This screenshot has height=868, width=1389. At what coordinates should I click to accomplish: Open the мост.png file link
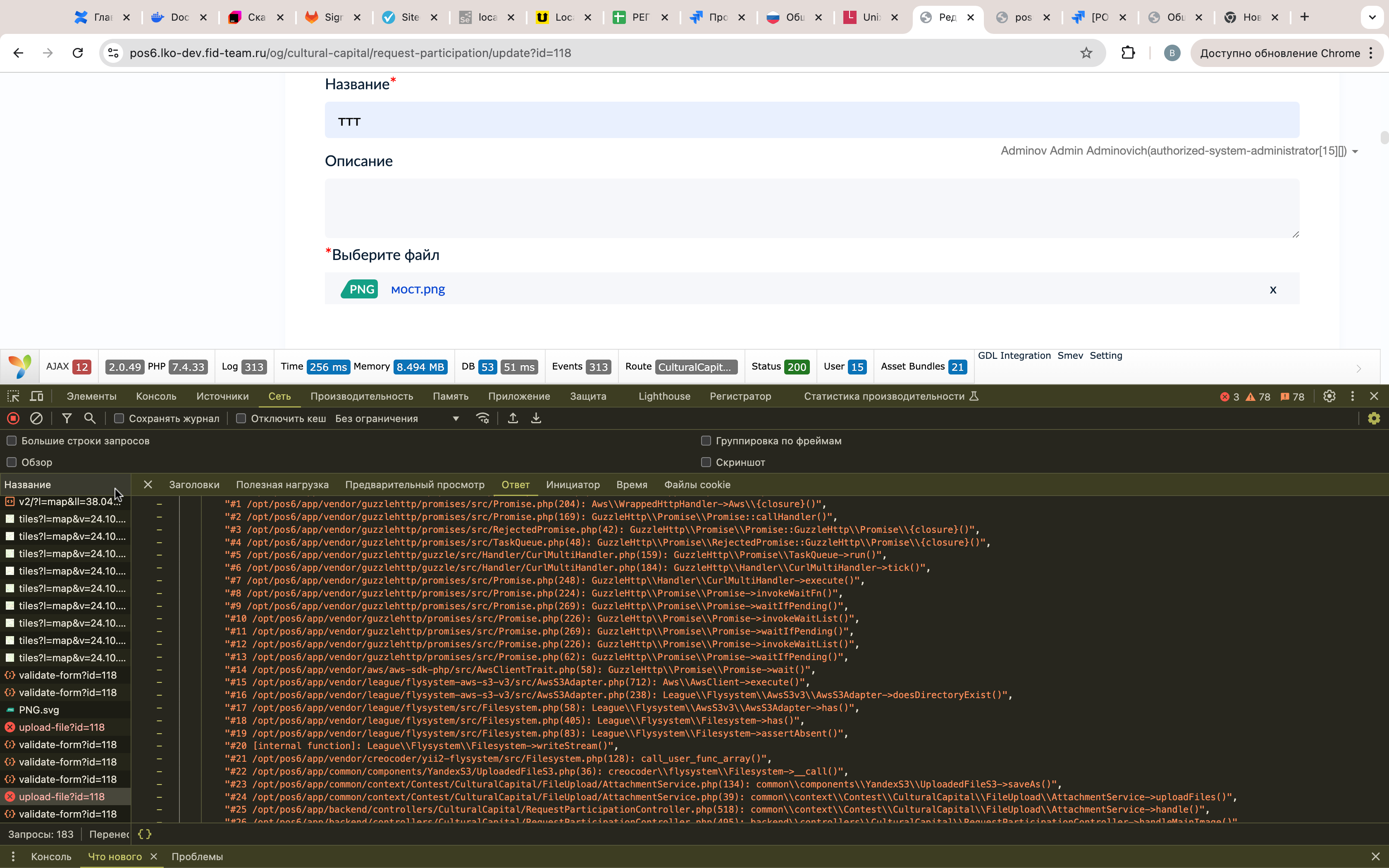coord(417,289)
